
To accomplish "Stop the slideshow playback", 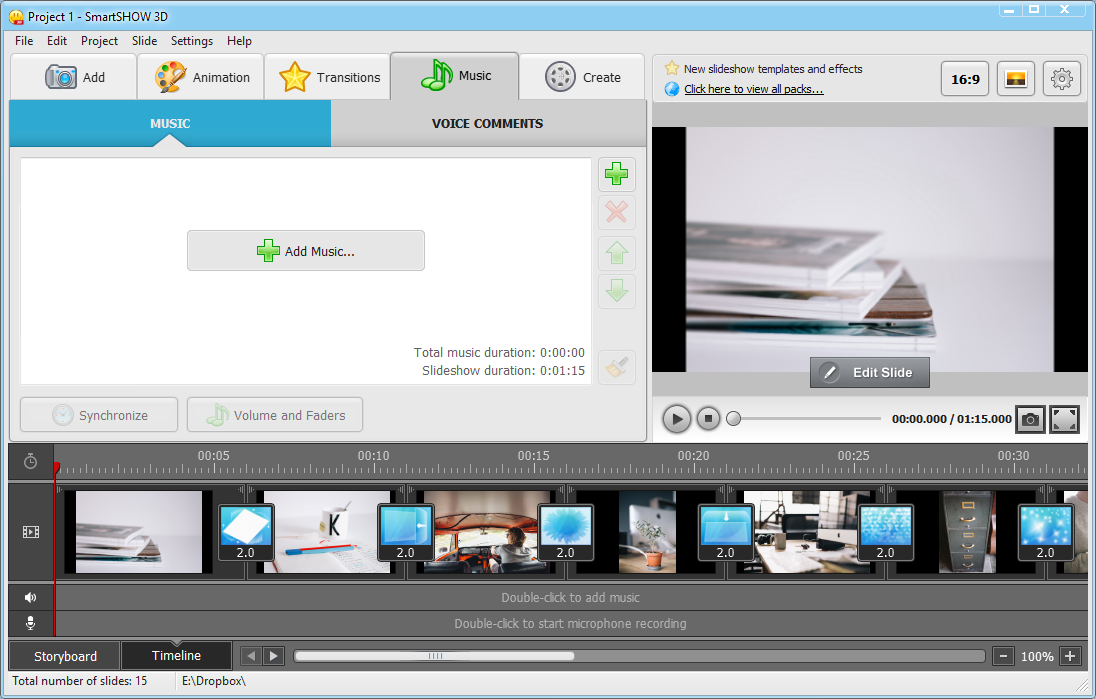I will coord(708,419).
